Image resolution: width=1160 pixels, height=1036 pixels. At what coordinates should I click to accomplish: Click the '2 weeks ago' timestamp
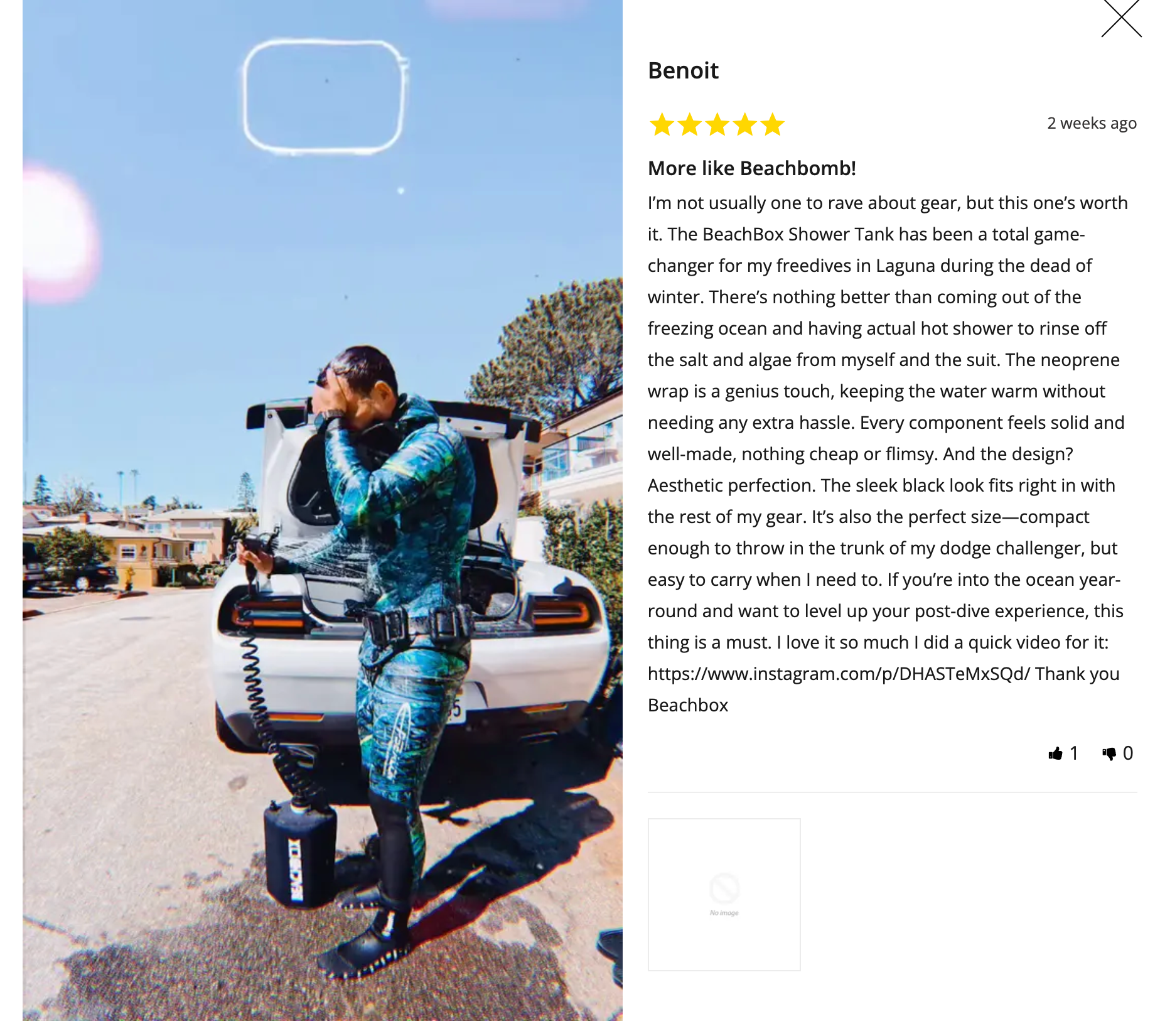click(x=1092, y=123)
